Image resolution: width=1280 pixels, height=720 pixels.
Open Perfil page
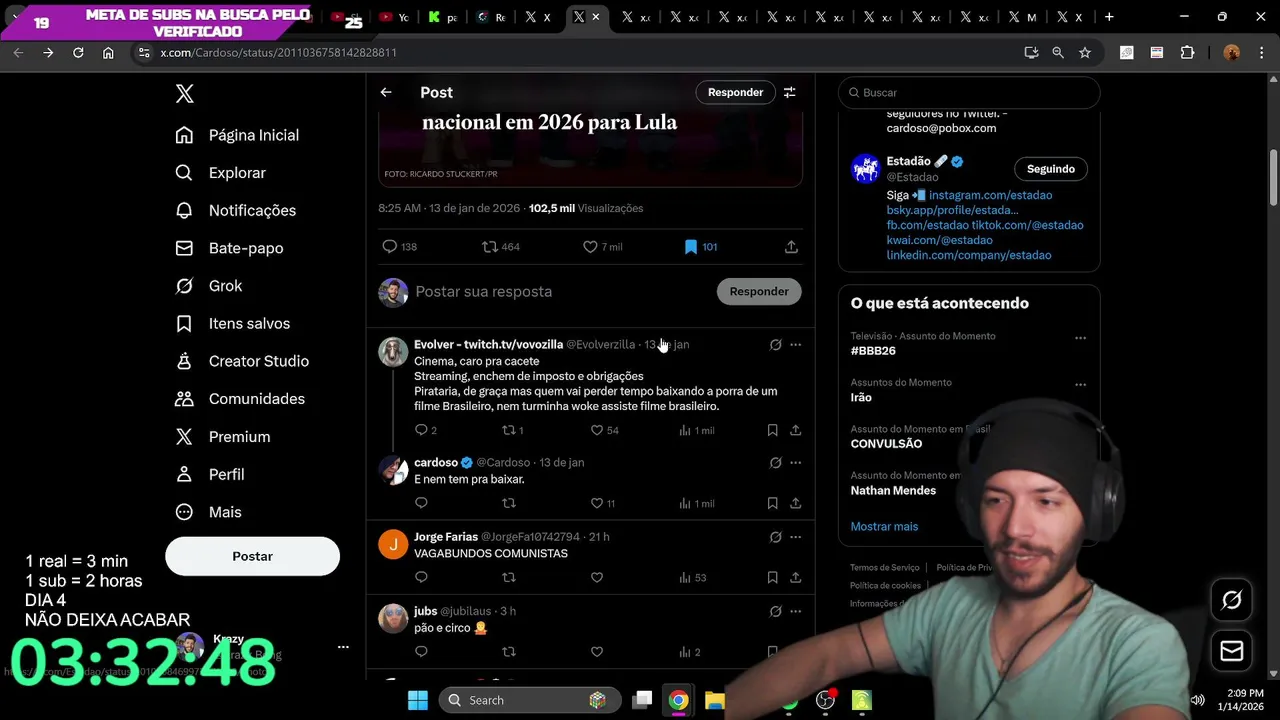pos(210,474)
